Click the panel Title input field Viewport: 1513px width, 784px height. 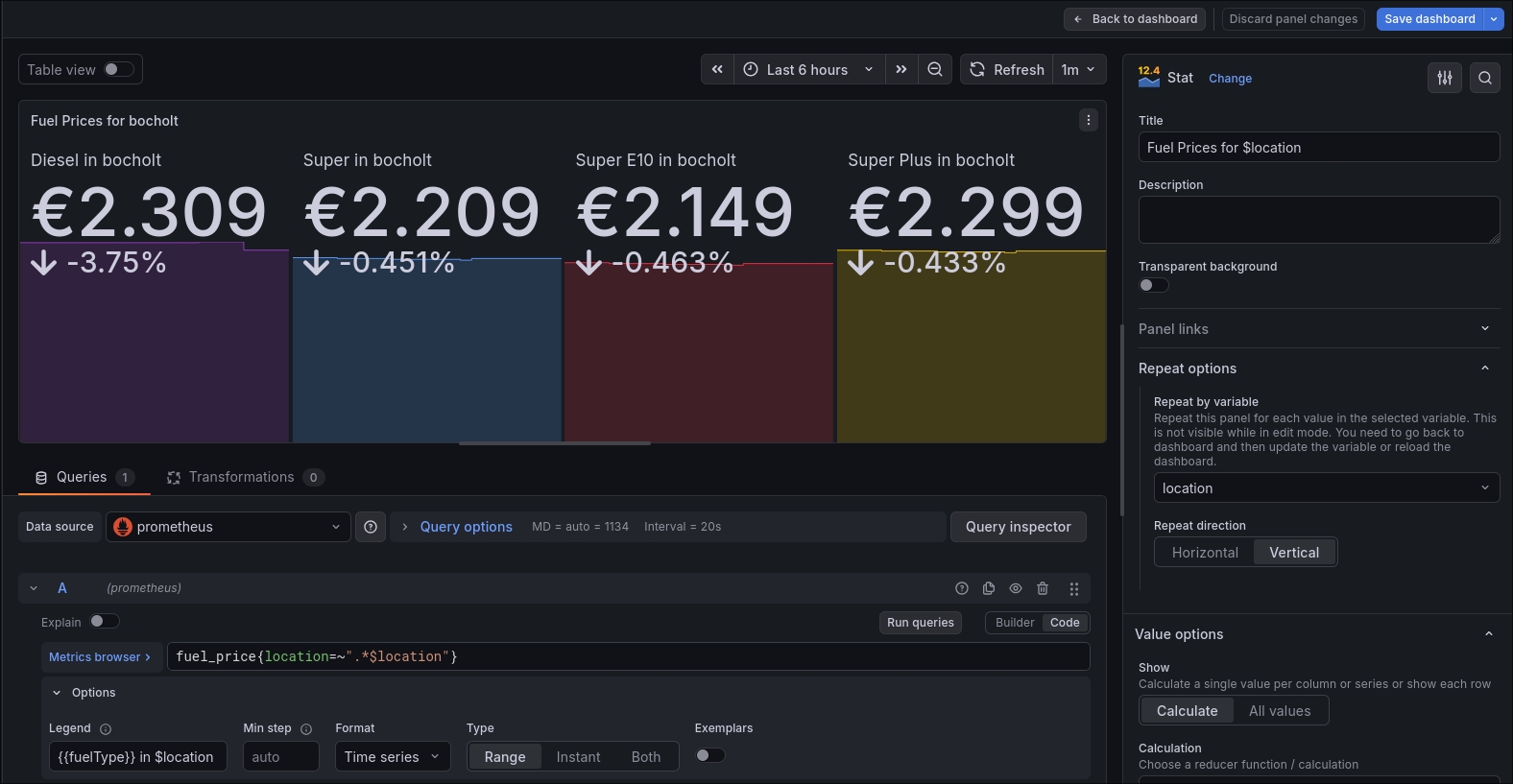tap(1318, 148)
